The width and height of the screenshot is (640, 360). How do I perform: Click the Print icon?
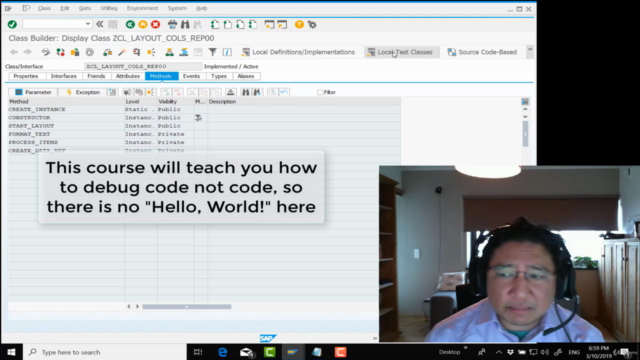pyautogui.click(x=173, y=24)
